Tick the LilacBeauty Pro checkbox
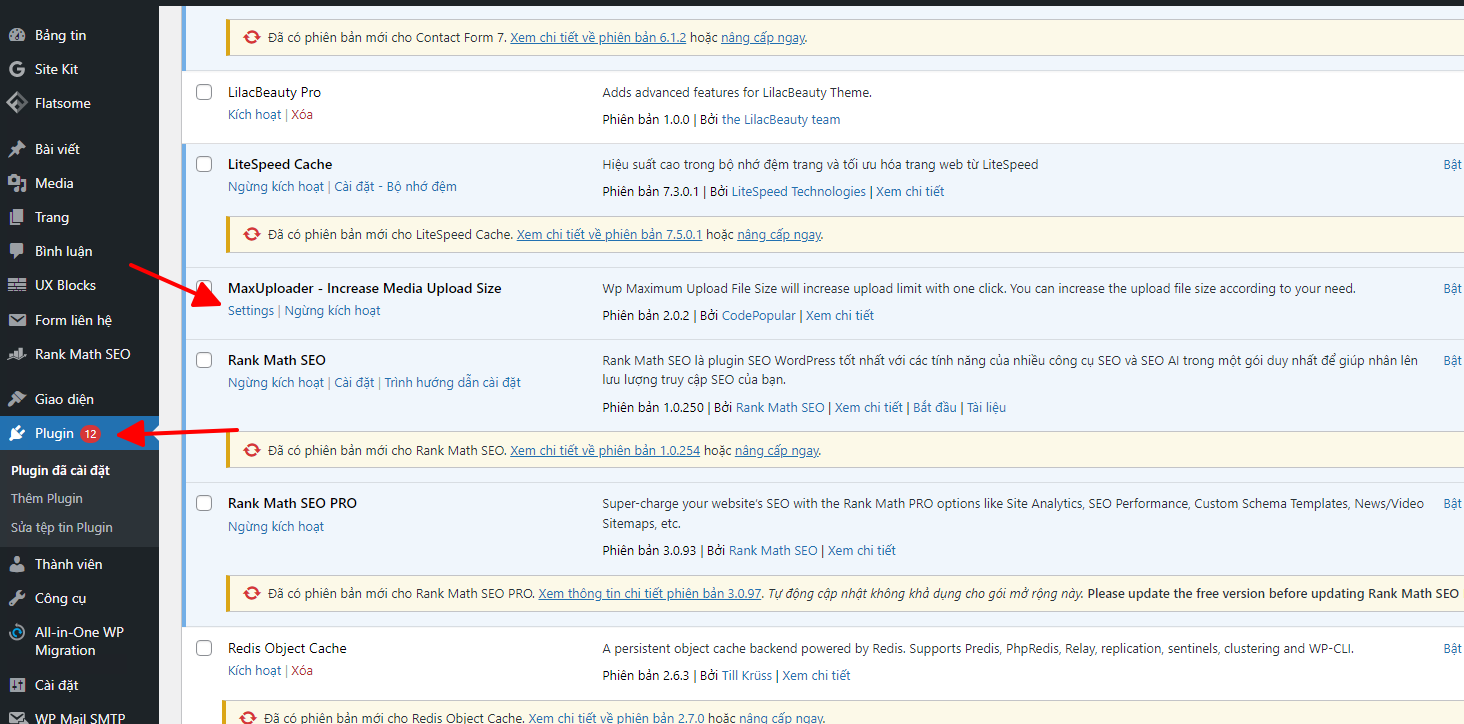This screenshot has width=1464, height=724. click(x=204, y=92)
